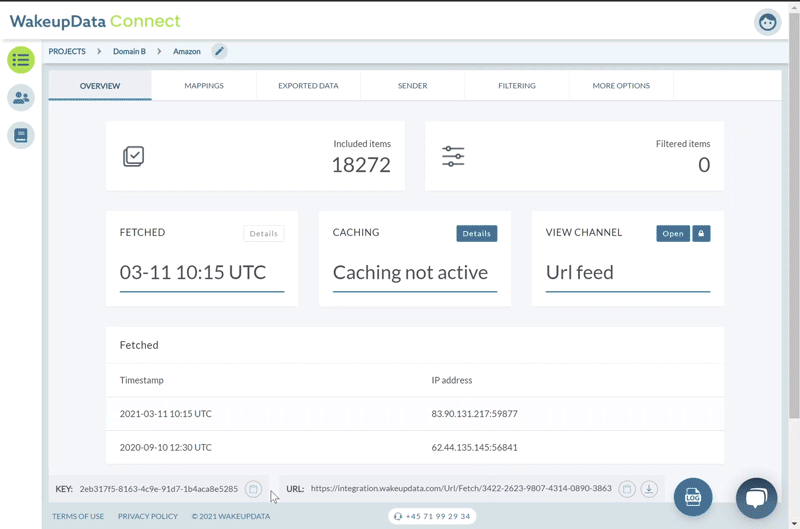Click the scrollbar down arrow

click(x=794, y=524)
